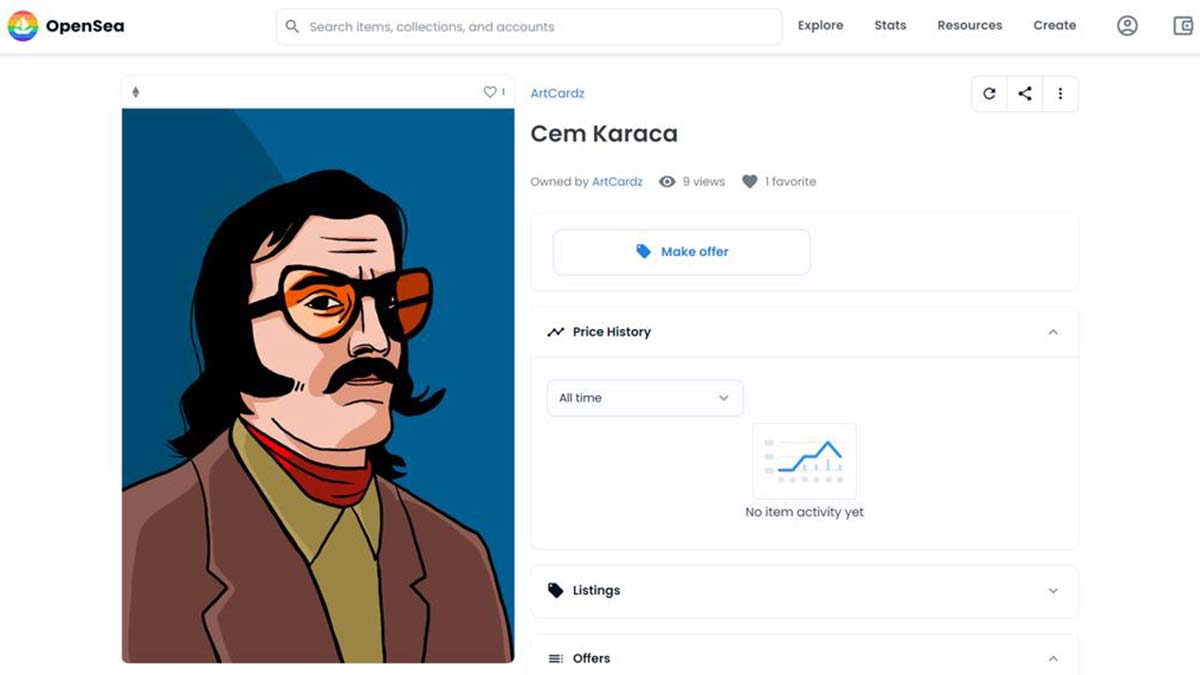Click the Make offer button
1200x675 pixels.
tap(681, 251)
